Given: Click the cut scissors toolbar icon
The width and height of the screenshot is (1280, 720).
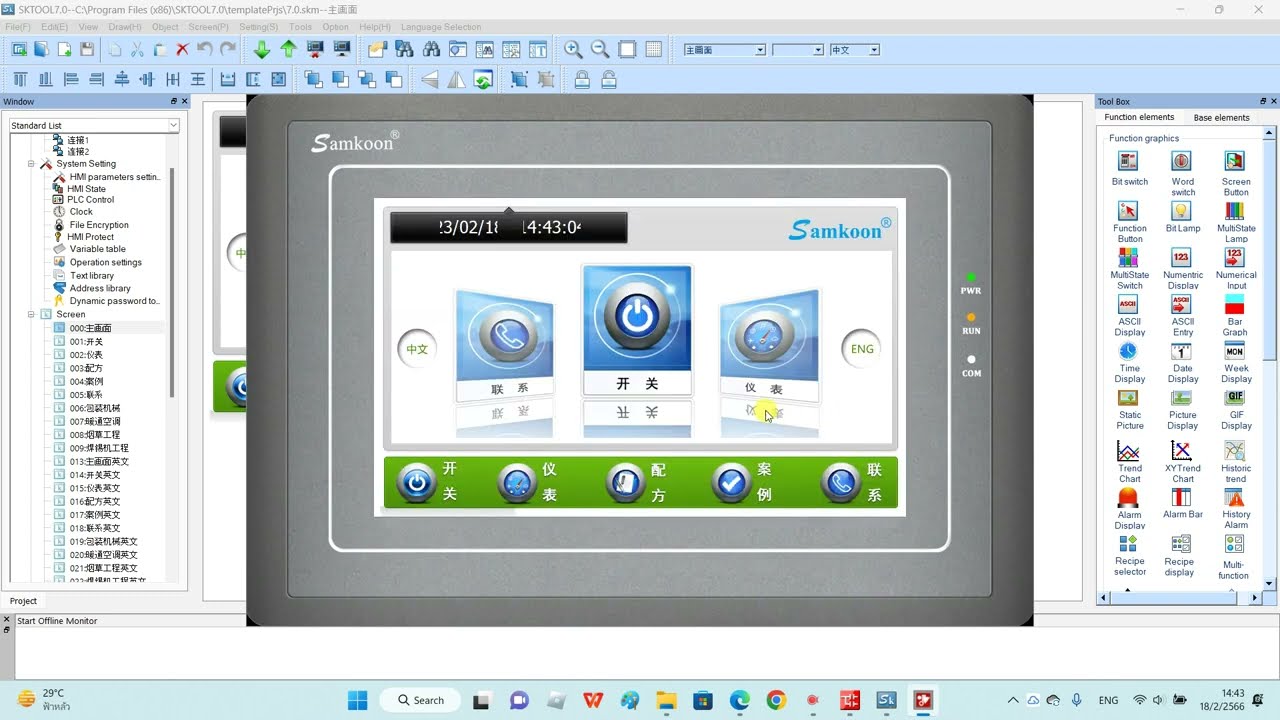Looking at the screenshot, I should [x=137, y=49].
